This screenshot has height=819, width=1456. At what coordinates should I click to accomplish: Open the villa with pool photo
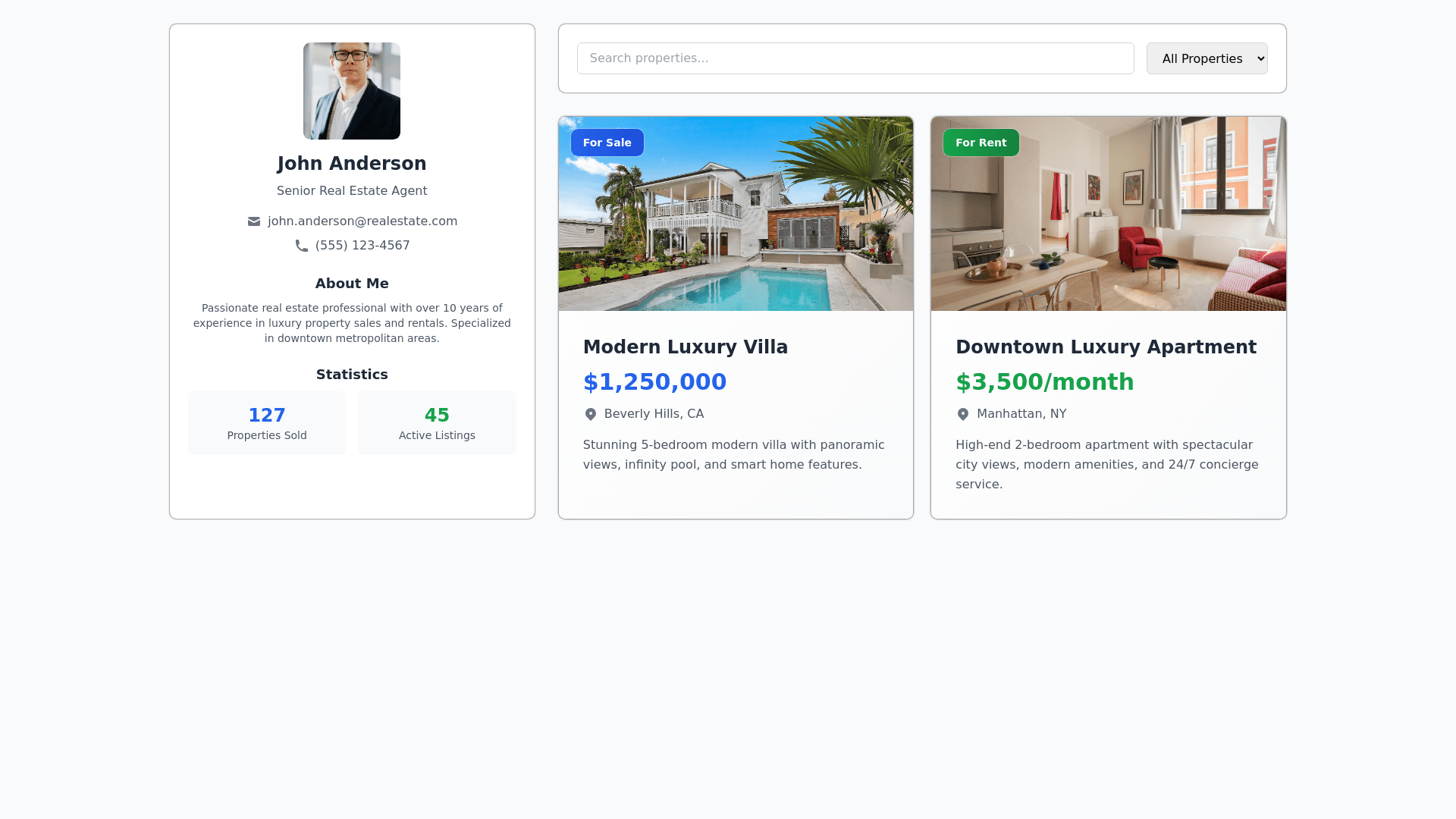coord(736,214)
